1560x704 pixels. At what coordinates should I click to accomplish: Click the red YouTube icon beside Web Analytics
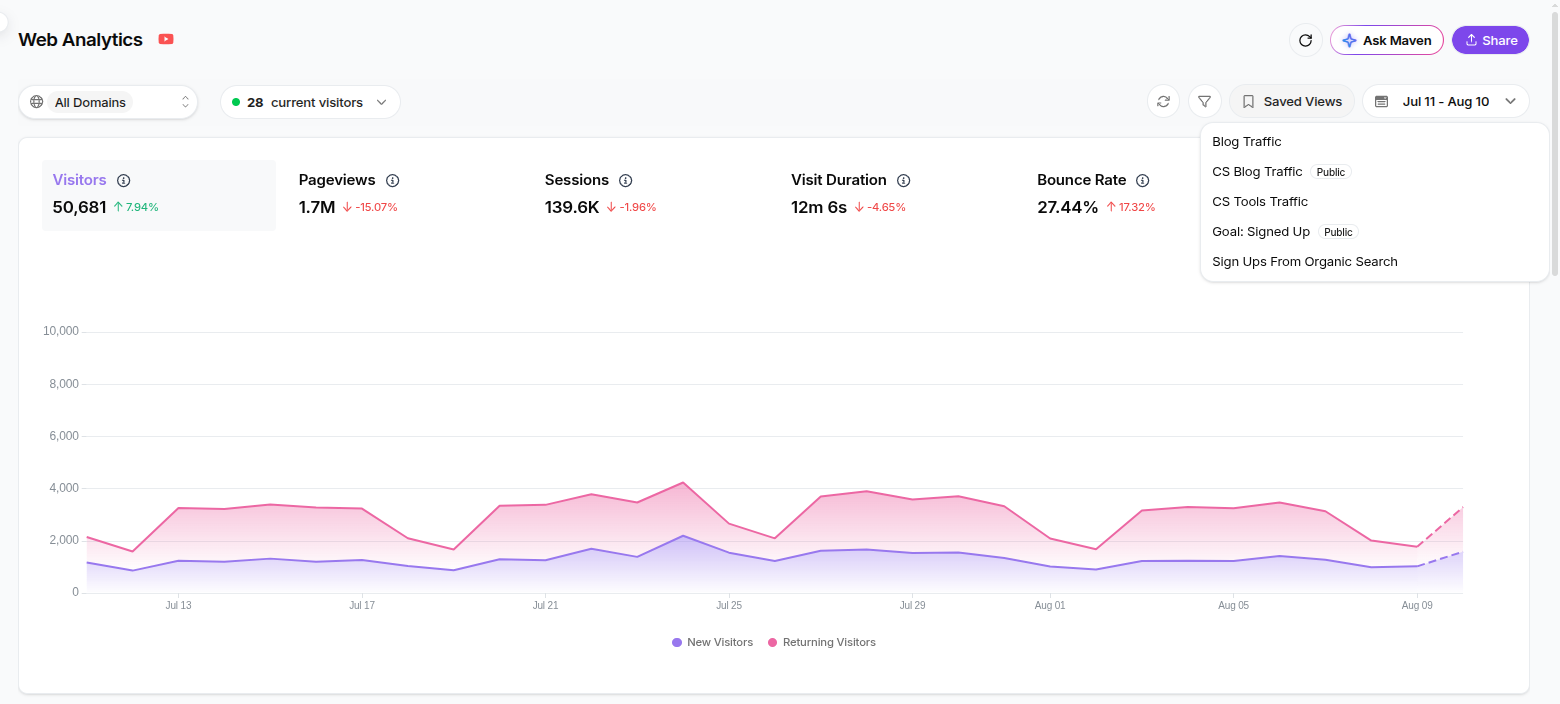[x=166, y=39]
